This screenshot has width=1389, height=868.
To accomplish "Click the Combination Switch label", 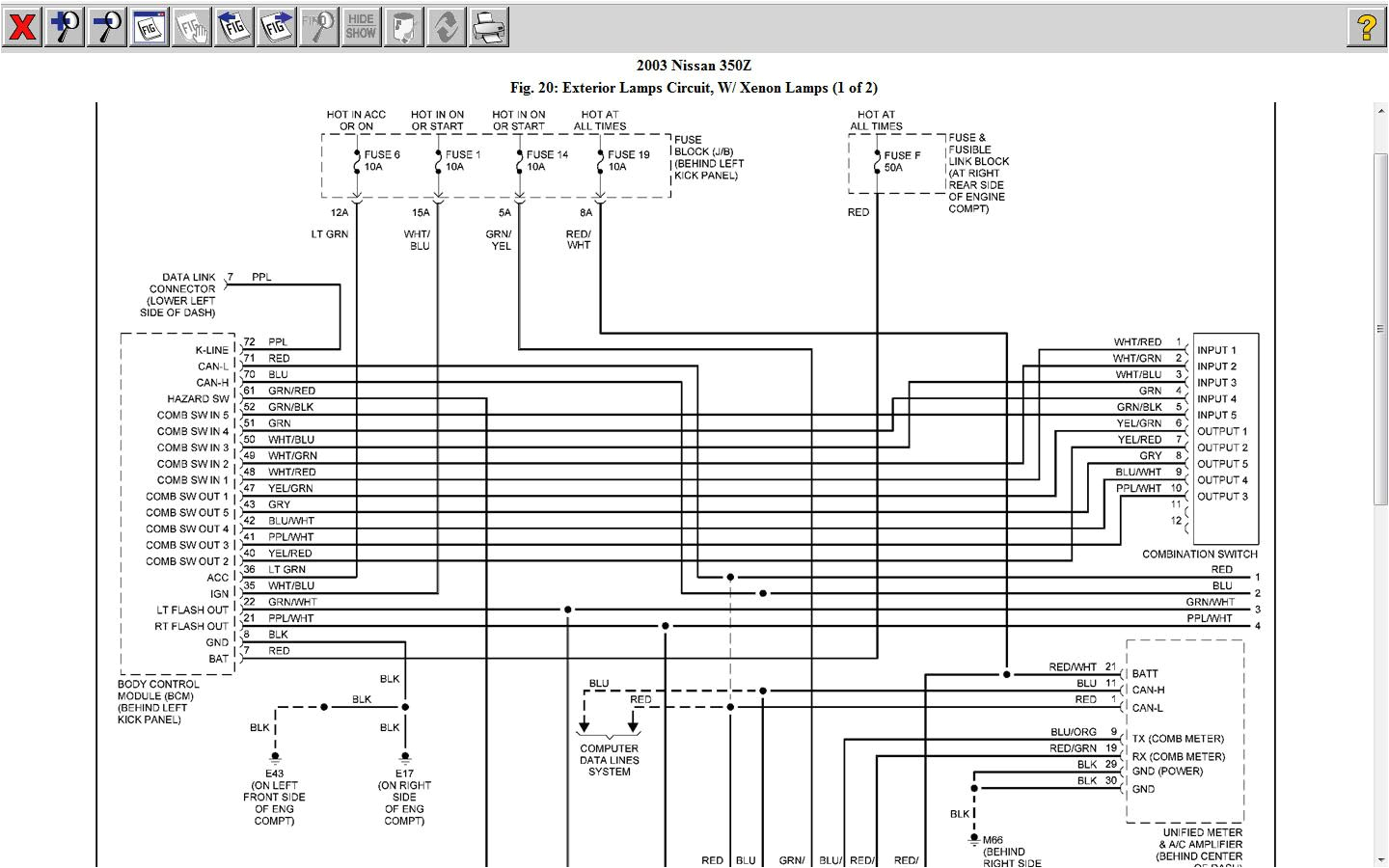I will tap(1199, 555).
